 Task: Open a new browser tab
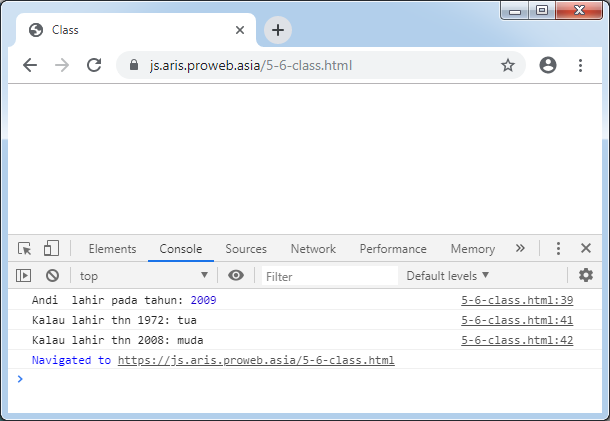(x=278, y=30)
